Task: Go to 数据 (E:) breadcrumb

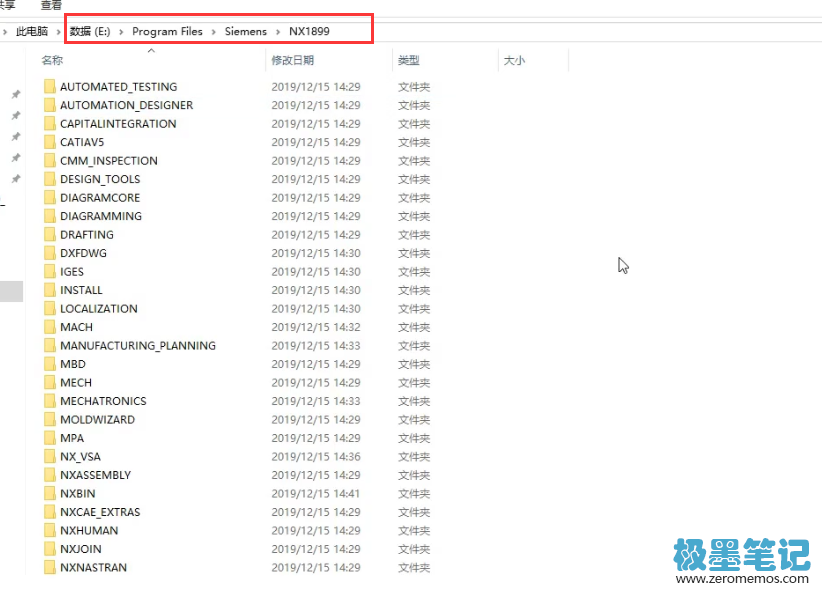Action: point(90,31)
